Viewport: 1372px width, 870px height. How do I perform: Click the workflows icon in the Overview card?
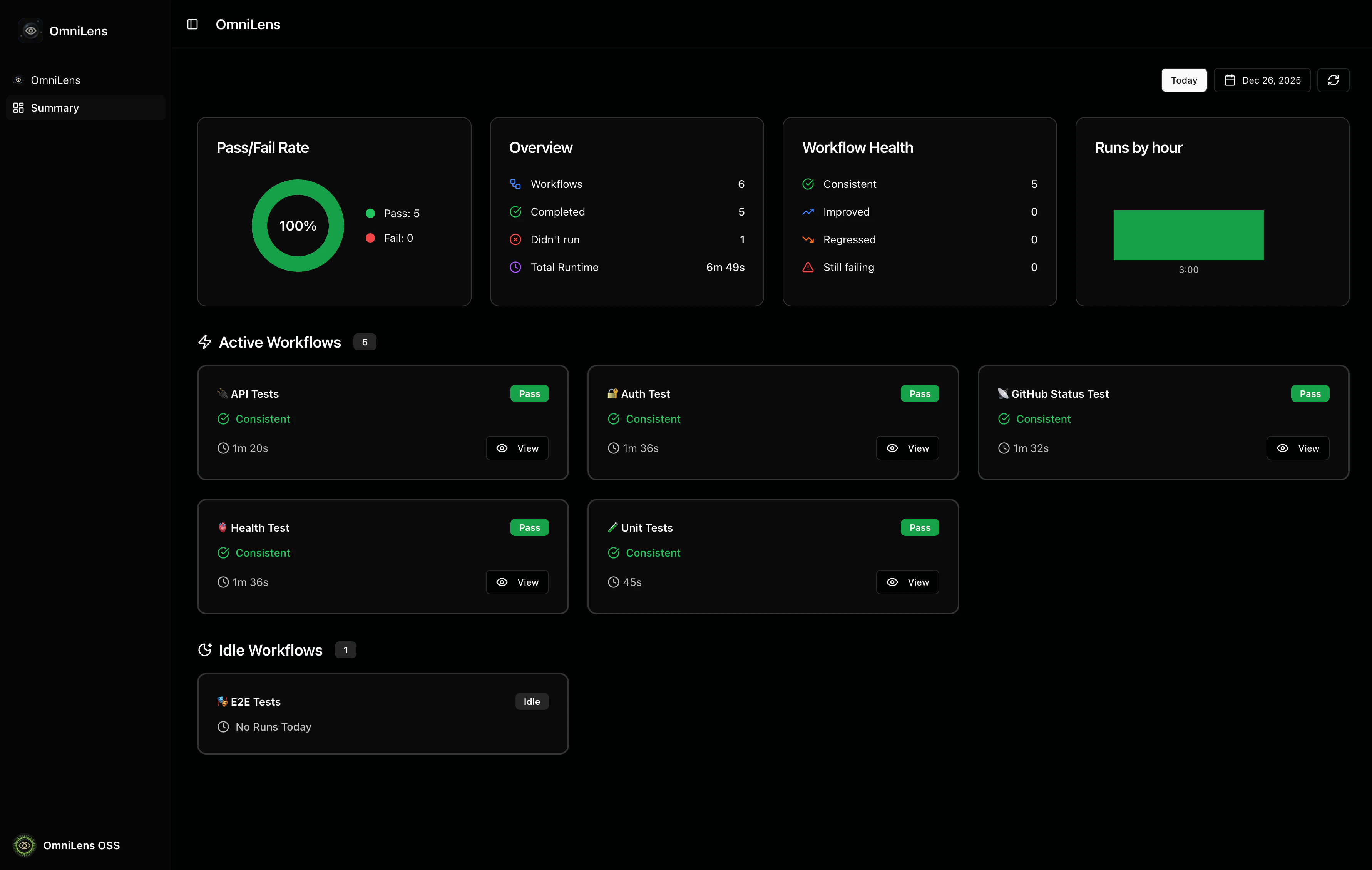[x=515, y=184]
